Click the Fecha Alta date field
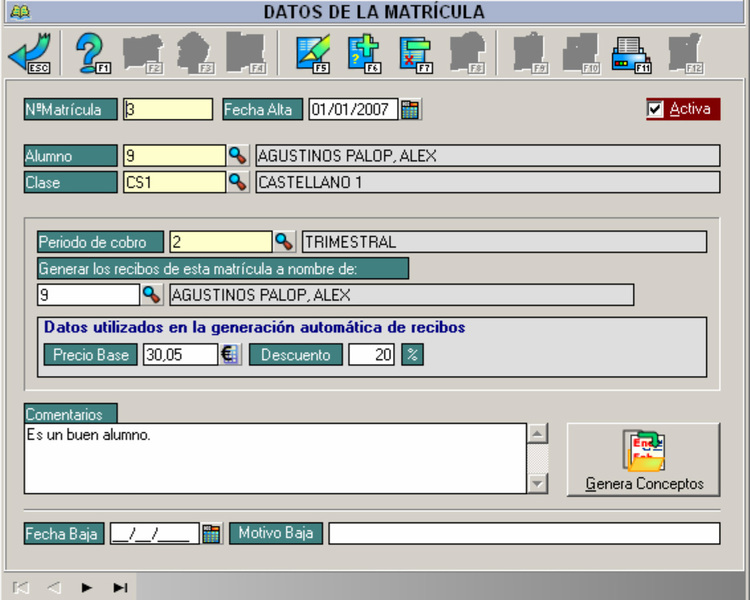Screen dimensions: 750x600 (x=353, y=110)
